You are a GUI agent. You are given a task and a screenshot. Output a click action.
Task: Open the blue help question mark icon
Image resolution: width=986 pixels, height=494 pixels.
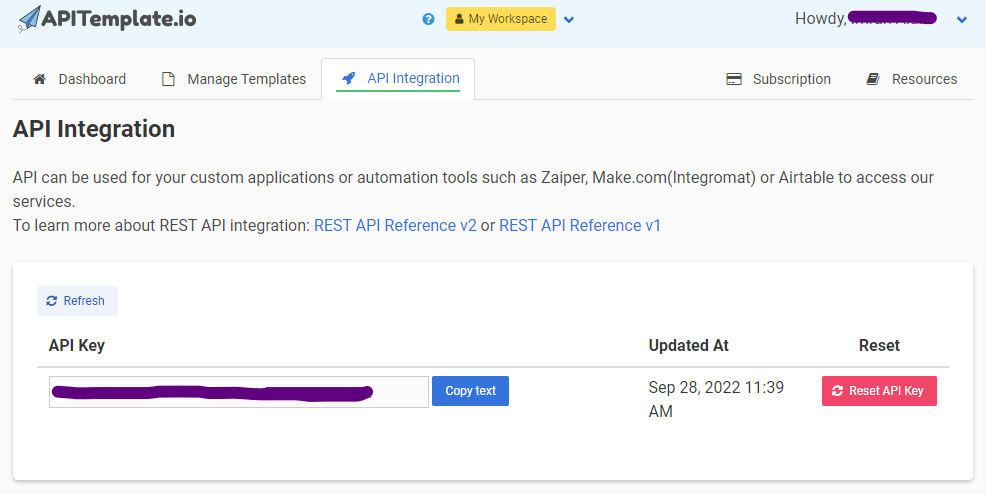[428, 19]
